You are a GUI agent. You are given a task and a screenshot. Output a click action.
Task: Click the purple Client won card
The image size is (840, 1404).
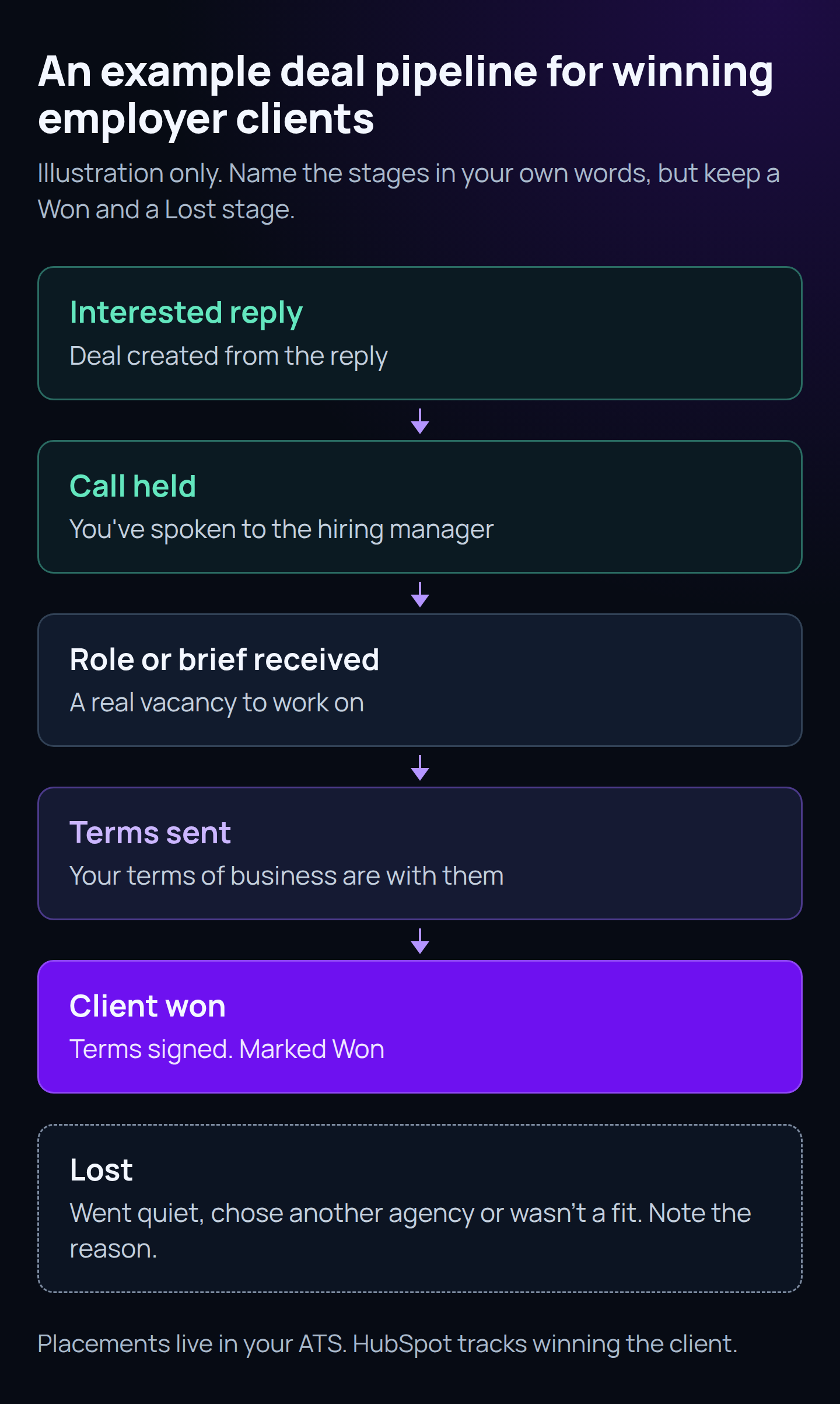click(x=420, y=1026)
